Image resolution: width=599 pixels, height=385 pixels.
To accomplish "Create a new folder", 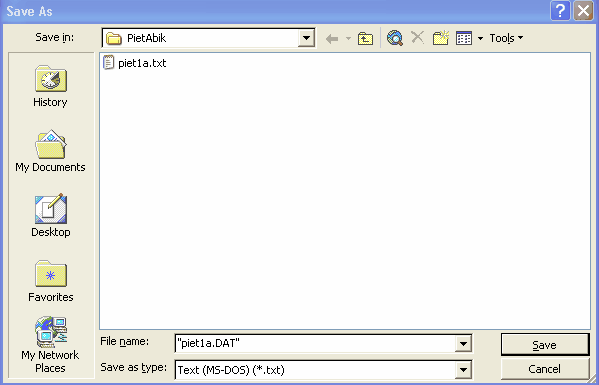I will pyautogui.click(x=440, y=38).
